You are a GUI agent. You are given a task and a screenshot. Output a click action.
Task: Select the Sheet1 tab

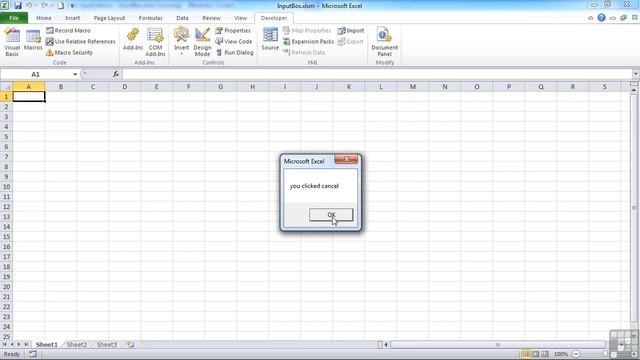click(x=47, y=345)
